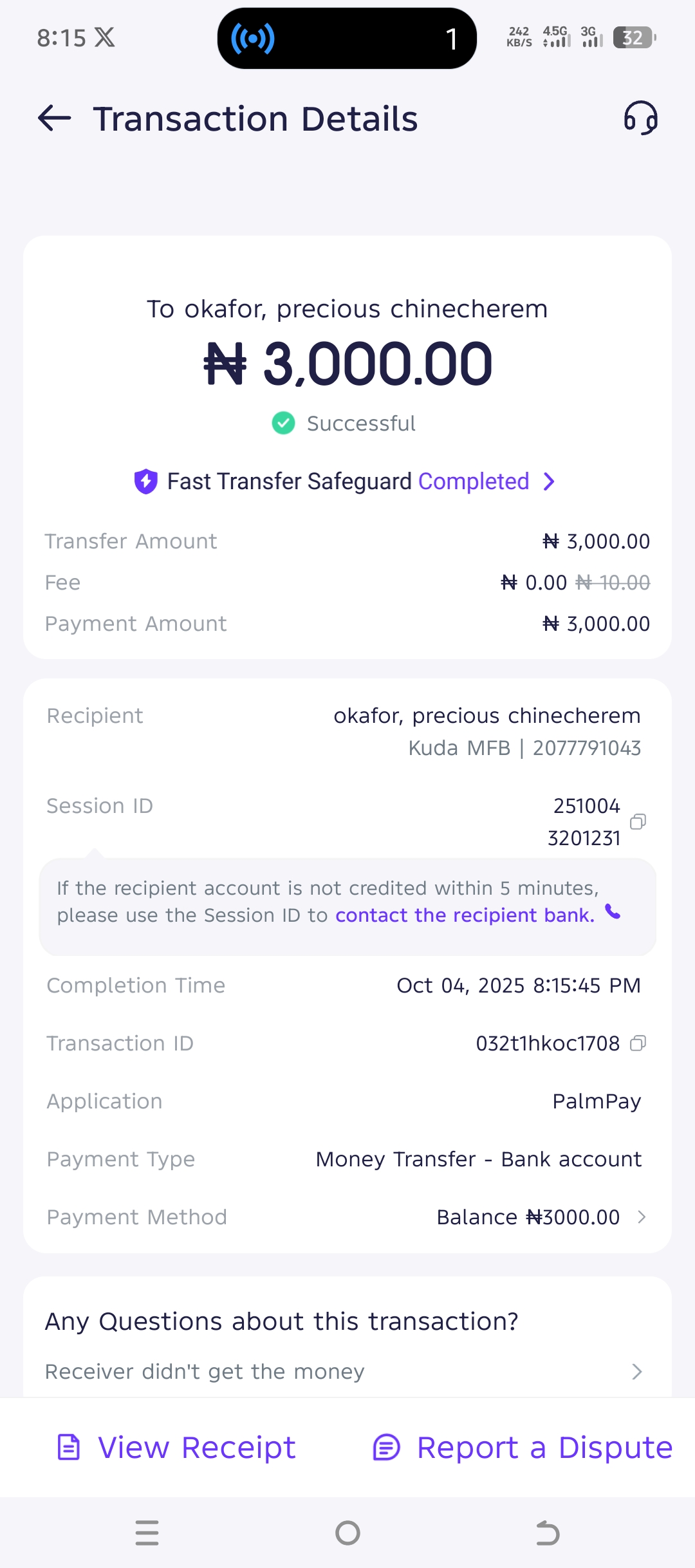Copy the Transaction ID
The height and width of the screenshot is (1568, 695).
(638, 1043)
